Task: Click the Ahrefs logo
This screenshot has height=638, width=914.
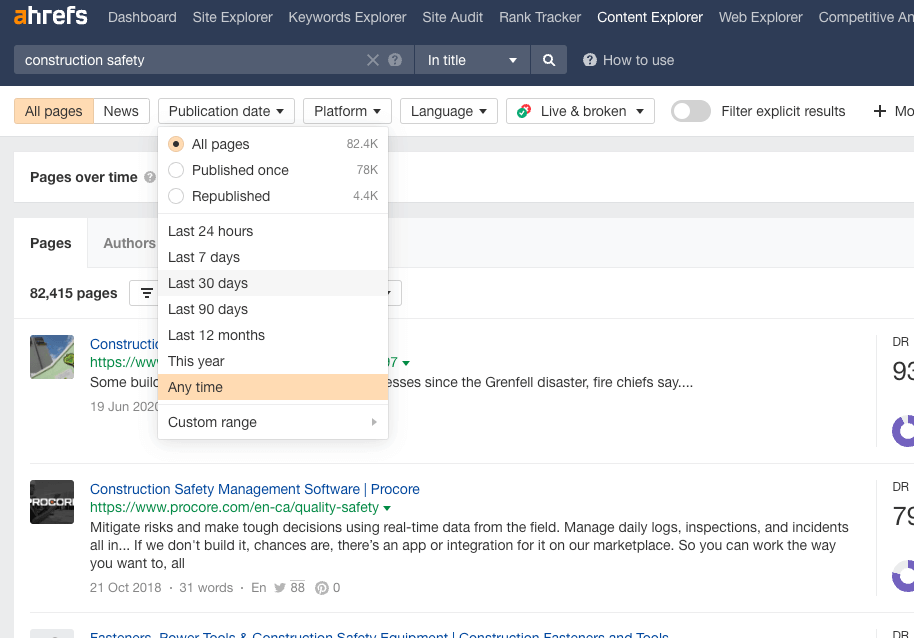Action: pos(50,17)
